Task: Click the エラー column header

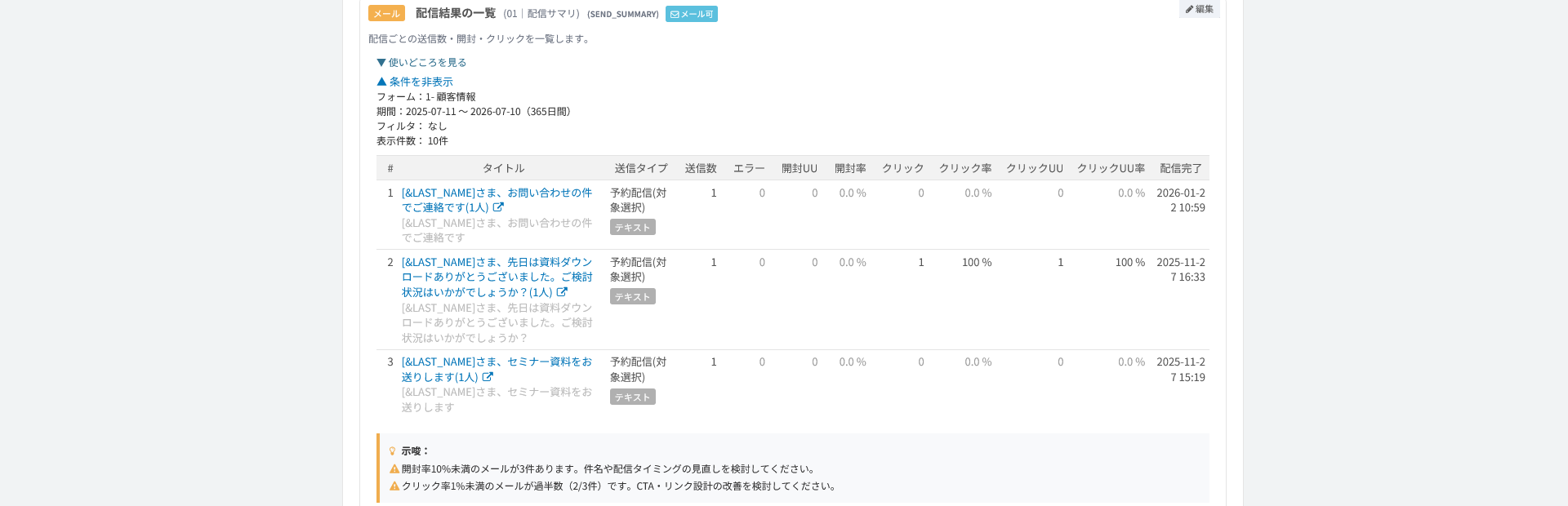Action: click(x=749, y=168)
